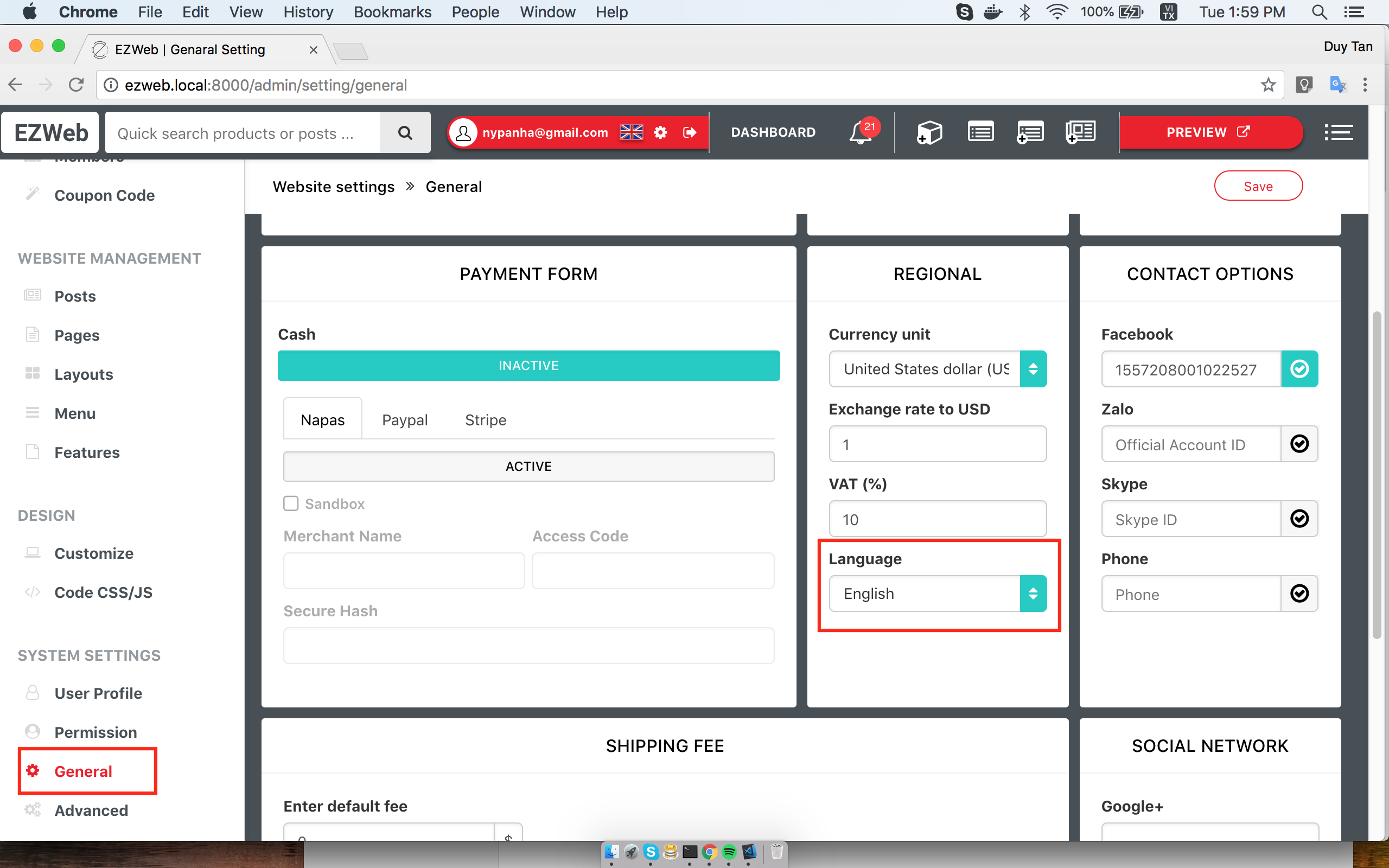
Task: Open the language flag selector in header
Action: click(632, 132)
